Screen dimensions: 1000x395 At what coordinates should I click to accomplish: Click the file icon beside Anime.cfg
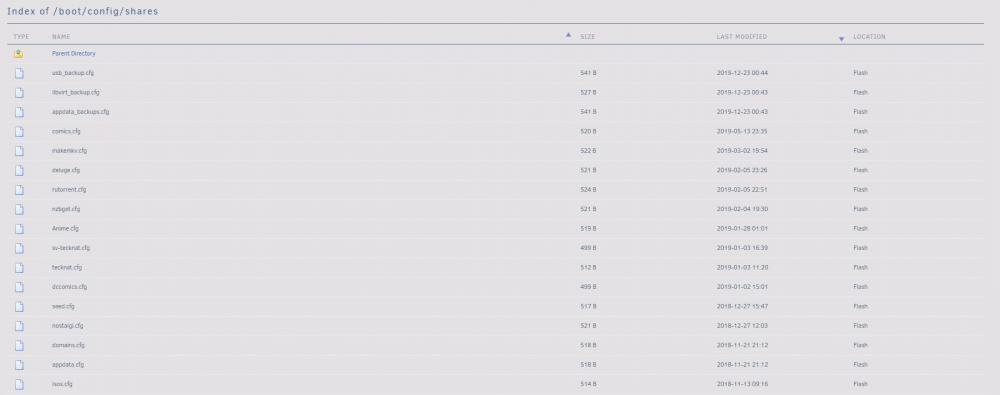point(19,229)
